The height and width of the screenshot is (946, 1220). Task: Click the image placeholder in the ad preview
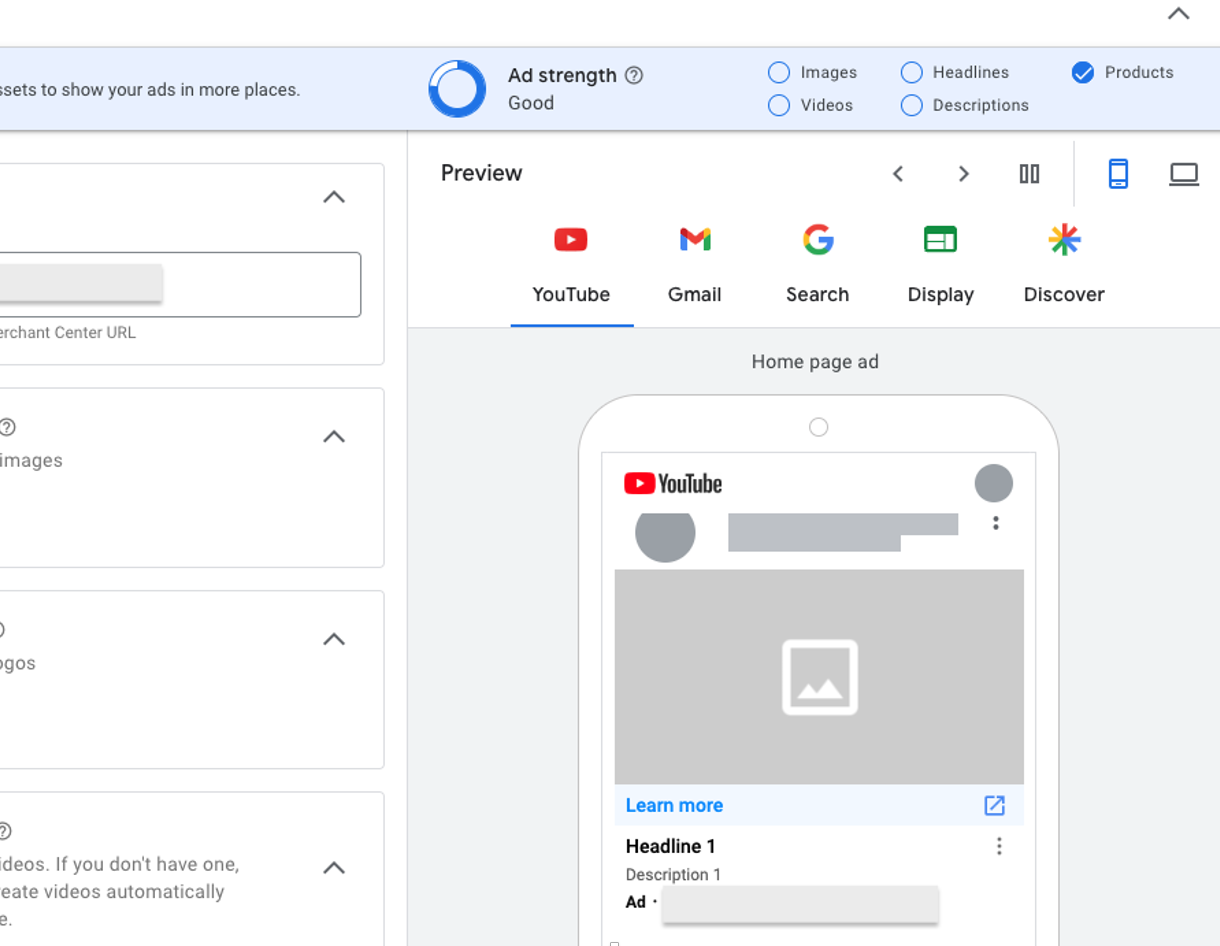click(819, 677)
